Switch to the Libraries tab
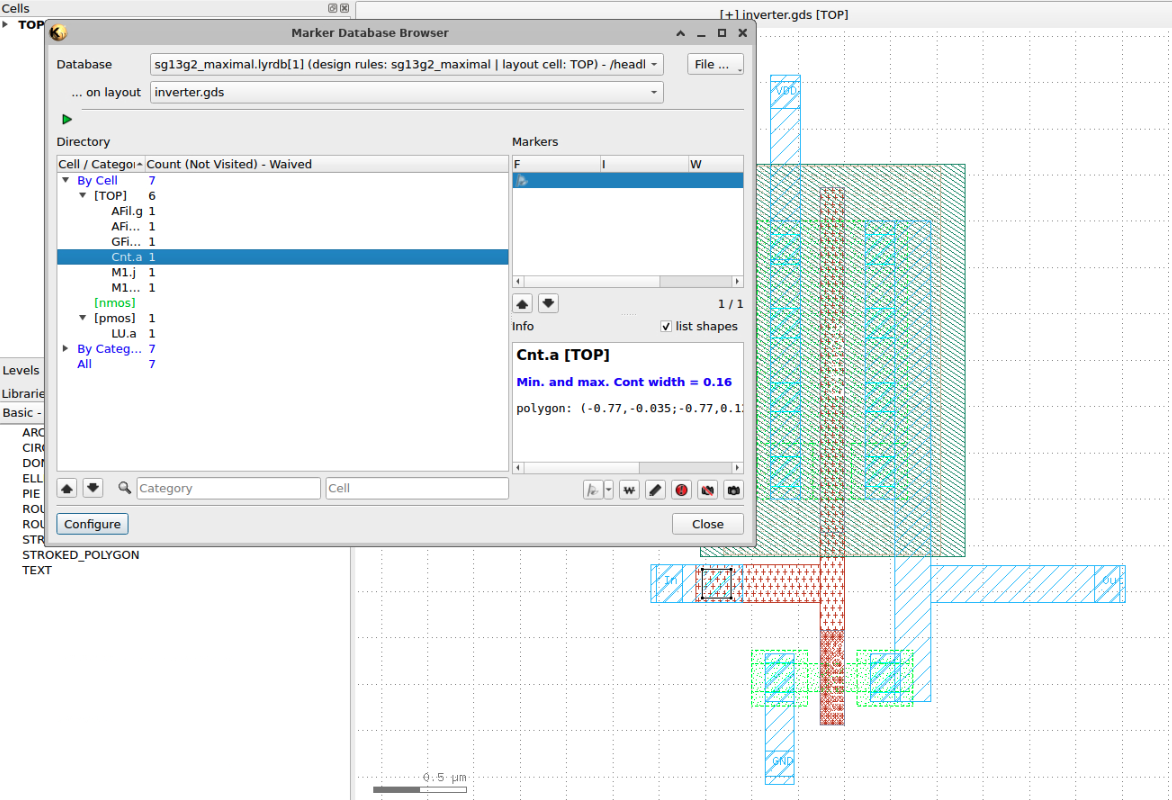This screenshot has width=1172, height=800. pos(22,393)
